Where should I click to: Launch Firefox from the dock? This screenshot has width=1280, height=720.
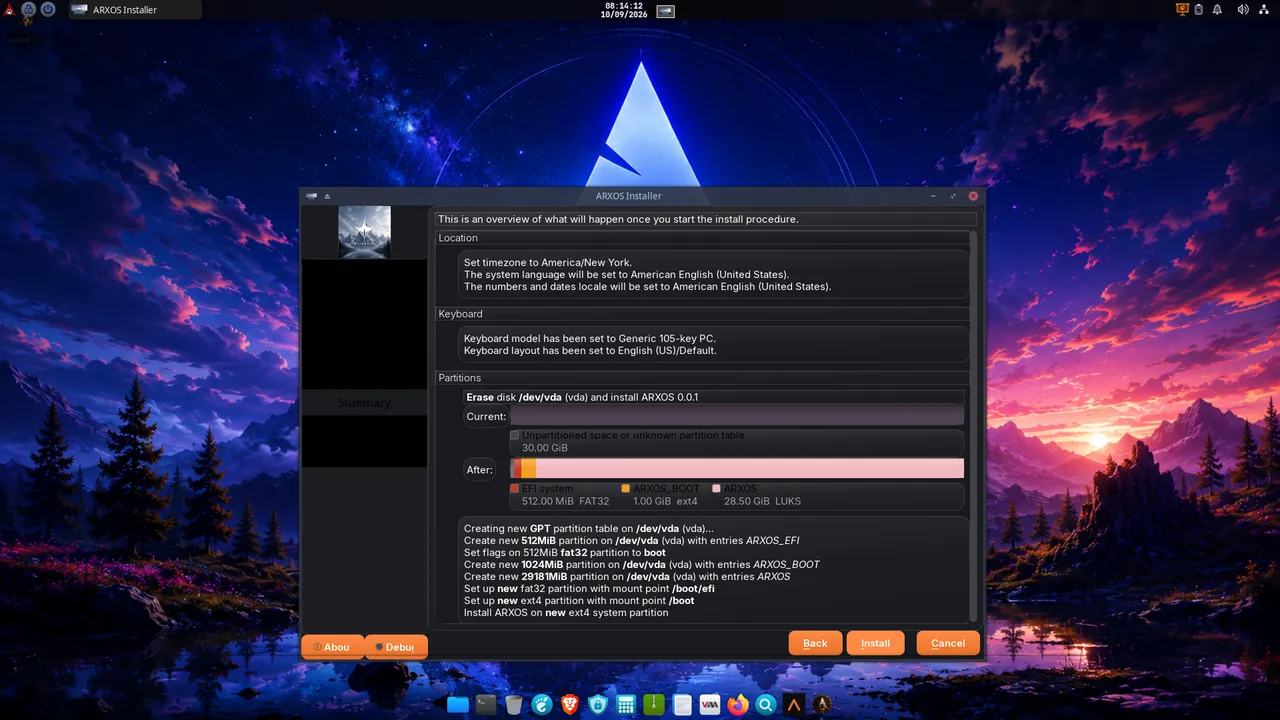click(x=738, y=705)
